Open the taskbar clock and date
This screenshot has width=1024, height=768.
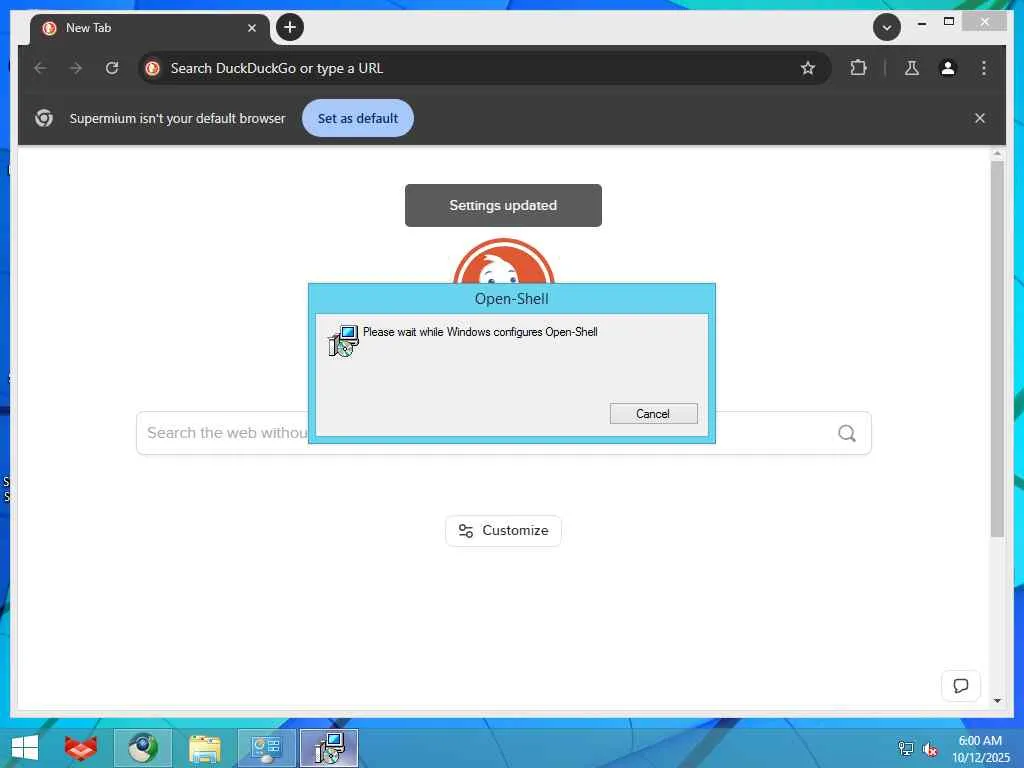click(x=981, y=749)
